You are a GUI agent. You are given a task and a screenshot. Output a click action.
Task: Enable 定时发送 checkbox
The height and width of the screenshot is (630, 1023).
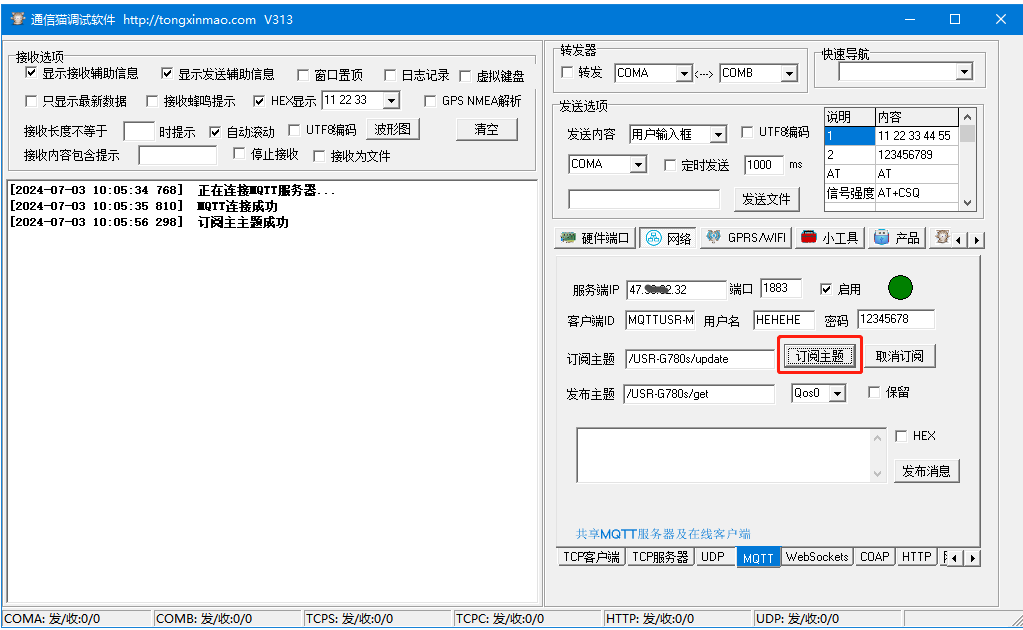coord(669,165)
